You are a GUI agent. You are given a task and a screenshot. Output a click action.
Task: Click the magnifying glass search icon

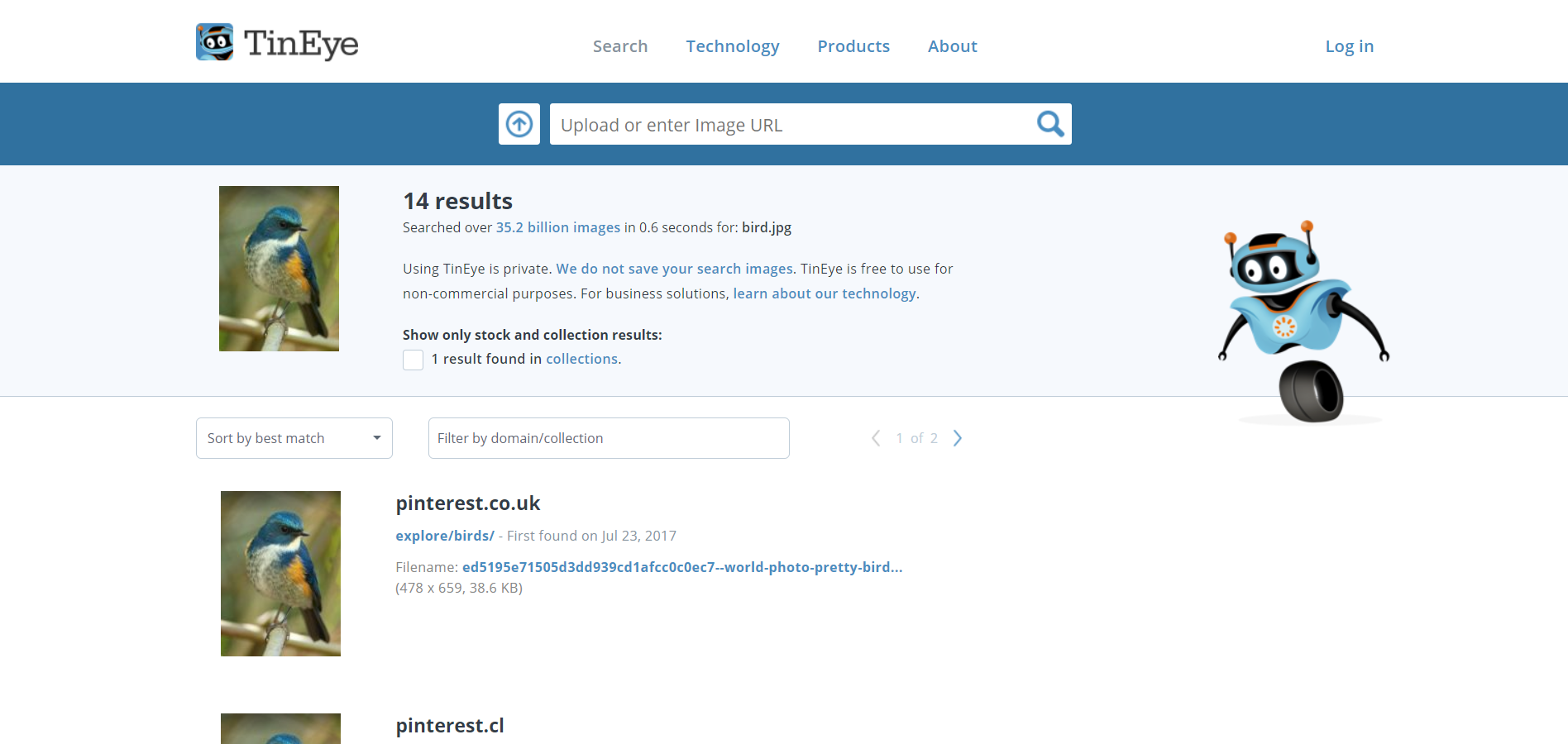[1049, 124]
